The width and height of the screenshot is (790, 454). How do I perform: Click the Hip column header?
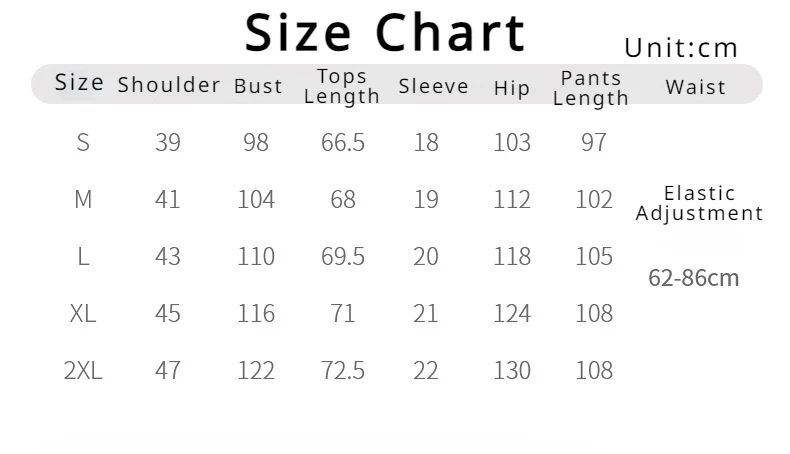512,88
